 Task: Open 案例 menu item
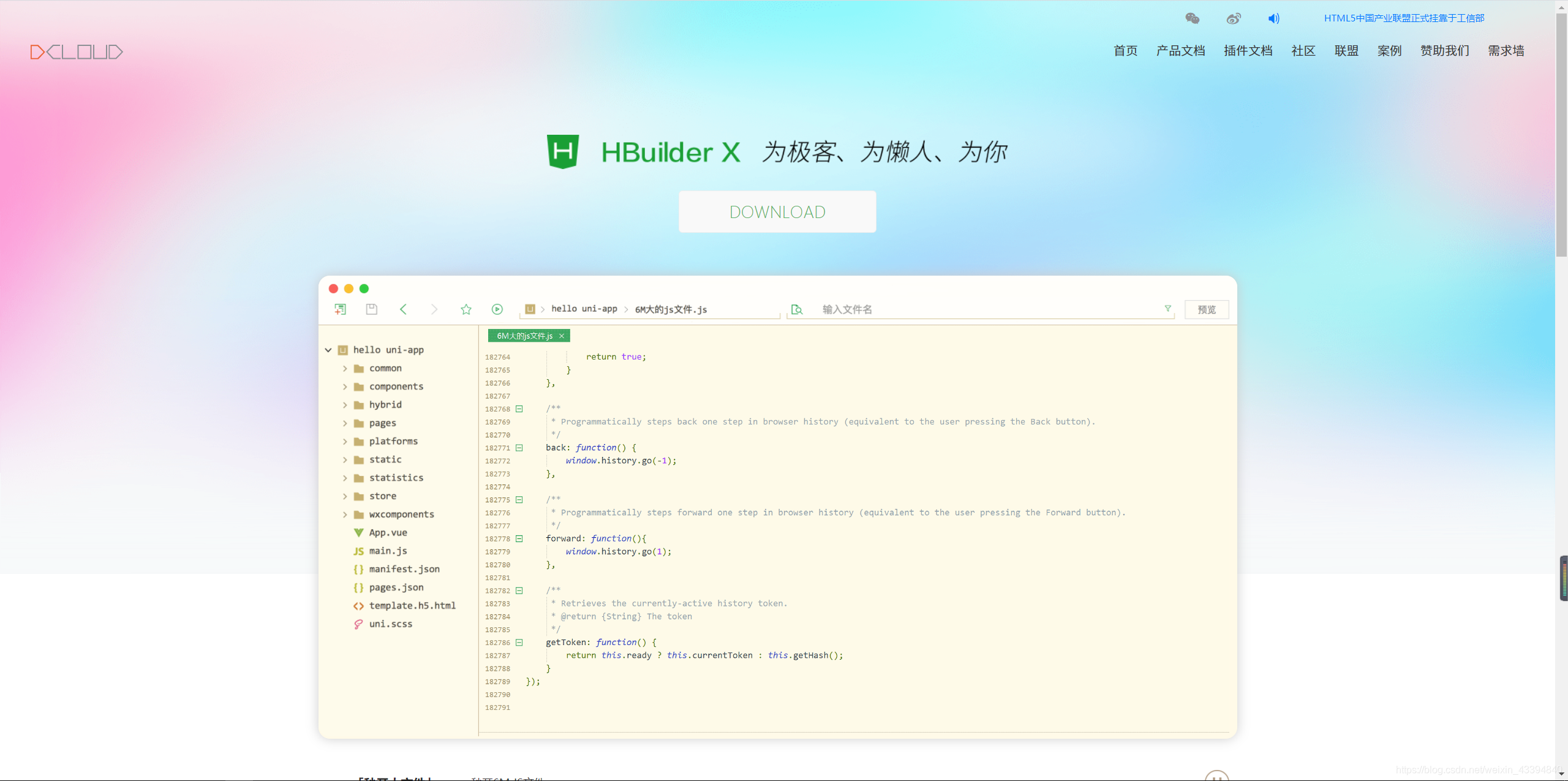(x=1389, y=51)
